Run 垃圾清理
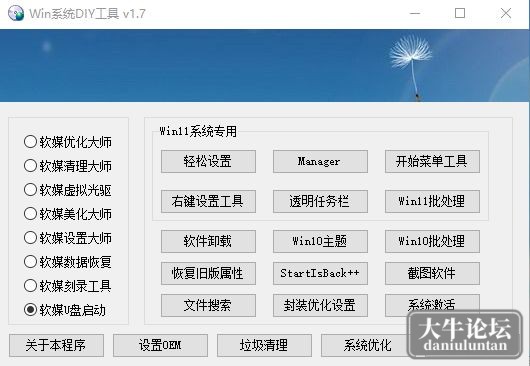This screenshot has height=366, width=530. pos(264,345)
